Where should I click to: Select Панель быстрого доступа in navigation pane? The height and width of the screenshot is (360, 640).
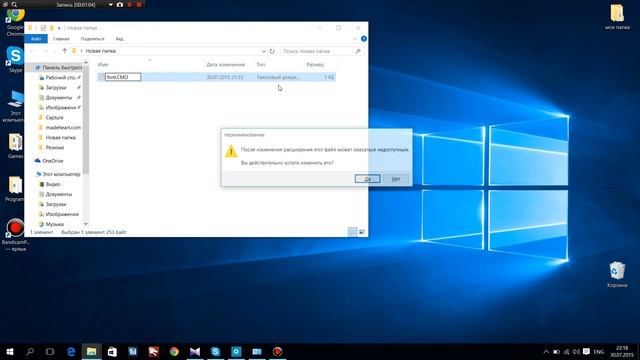click(59, 67)
